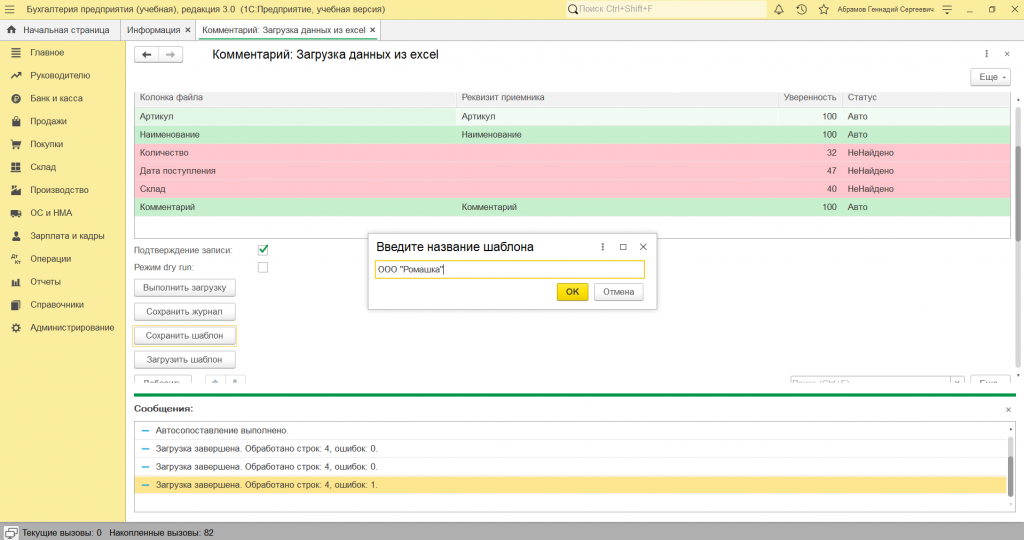Select the Количество row
Screen dimensions: 1024x540
(572, 153)
